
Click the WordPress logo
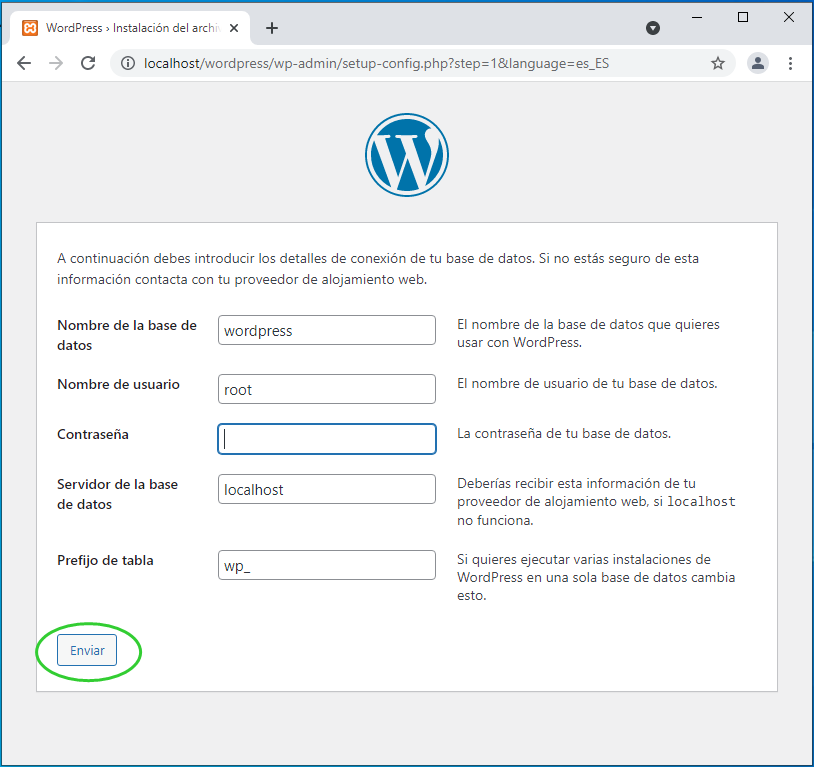coord(407,155)
